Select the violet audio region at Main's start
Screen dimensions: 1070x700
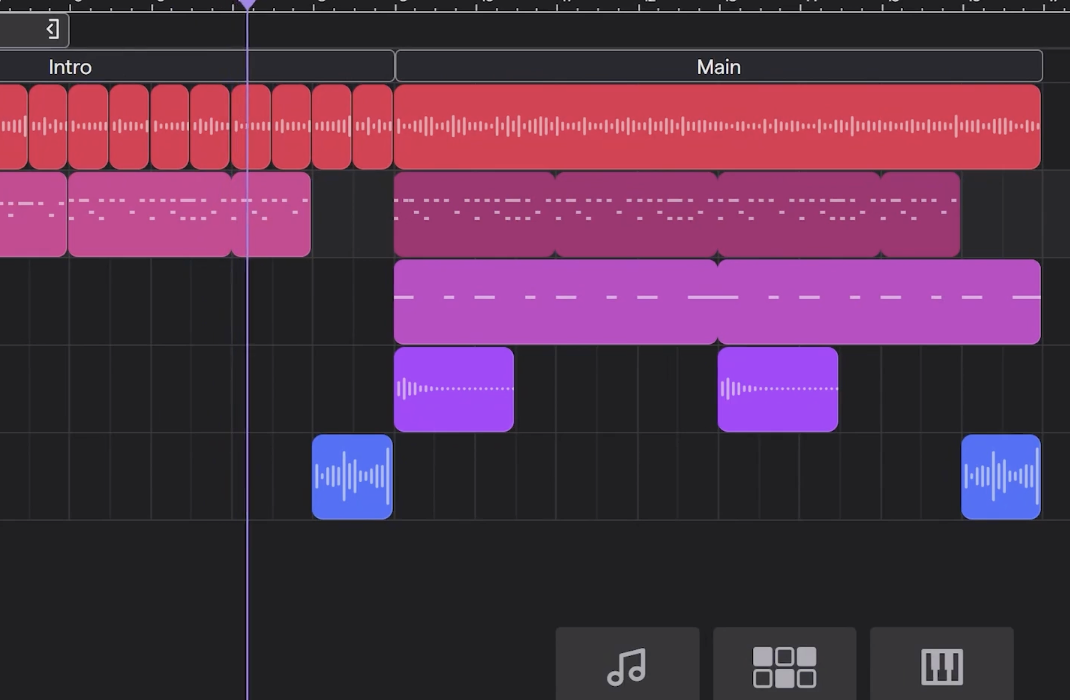pyautogui.click(x=454, y=389)
